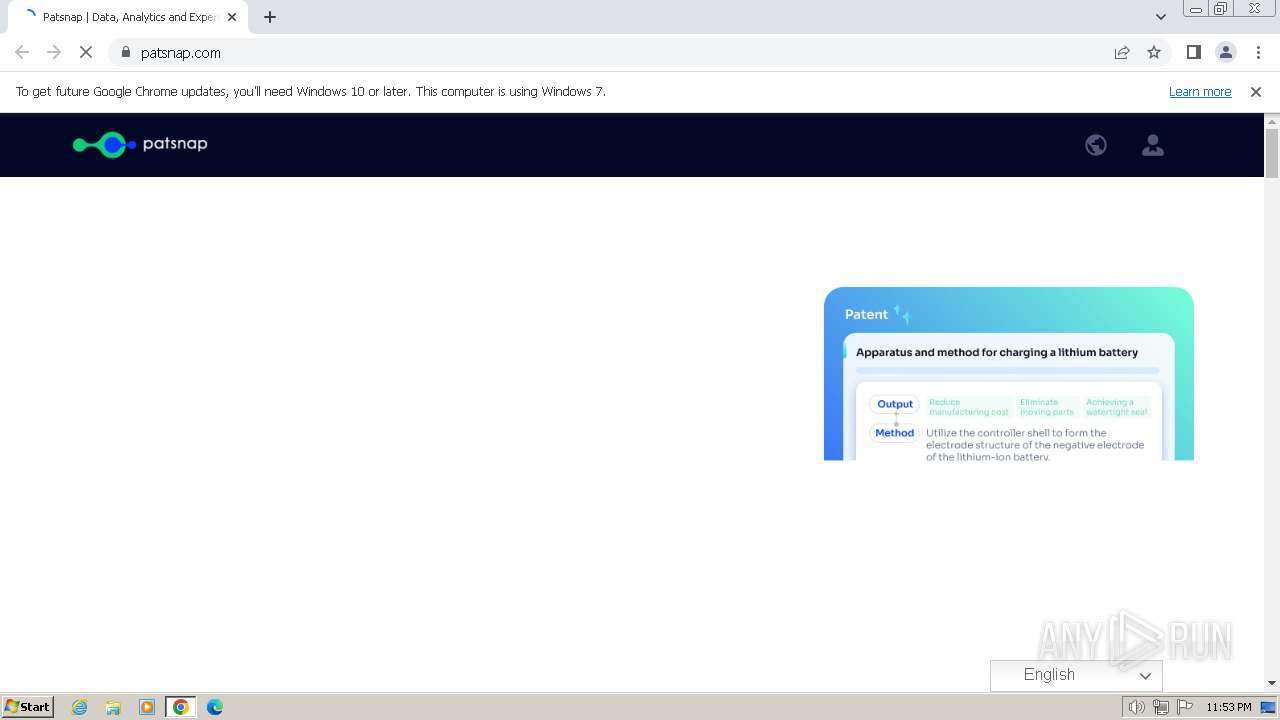Open the Action Center flag icon

point(1185,707)
